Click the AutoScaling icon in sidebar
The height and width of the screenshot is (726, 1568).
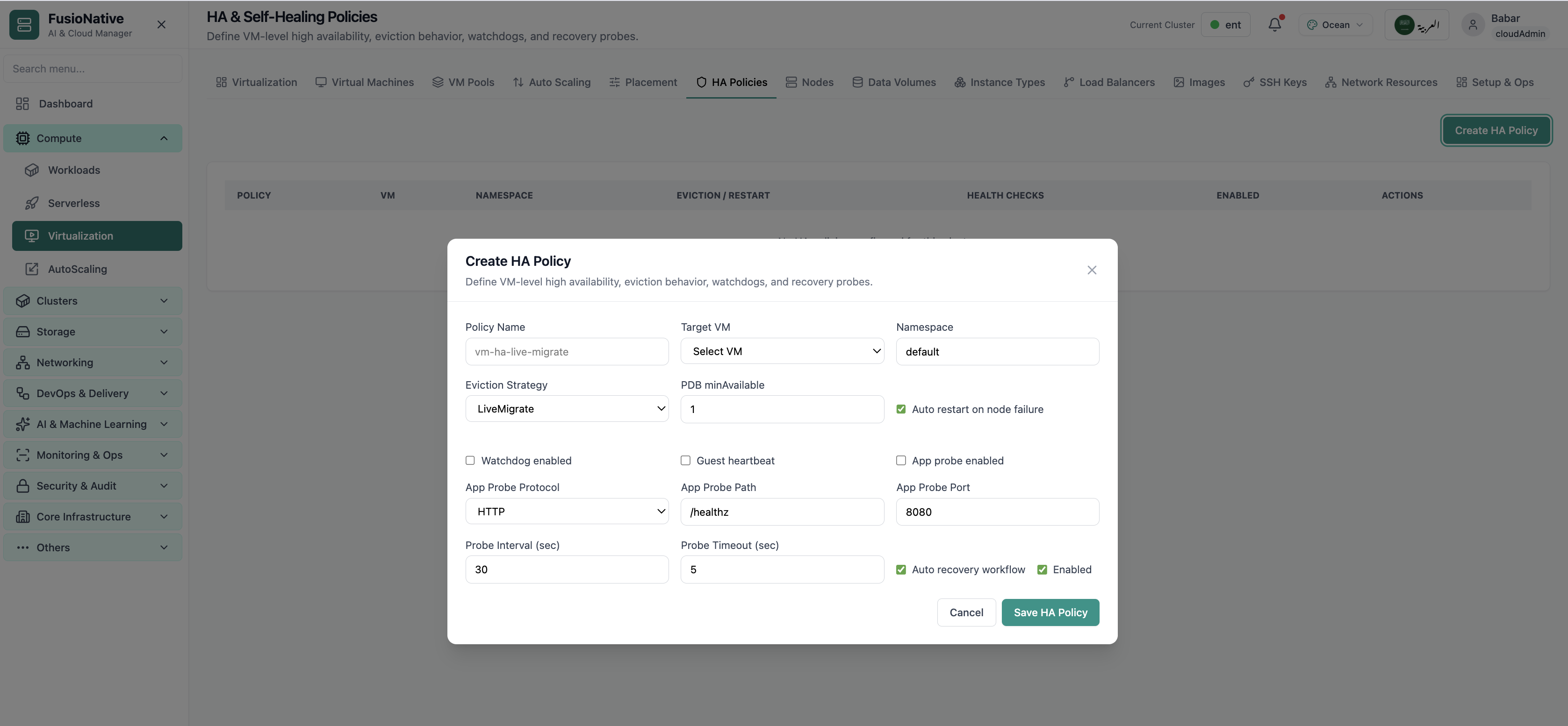32,269
